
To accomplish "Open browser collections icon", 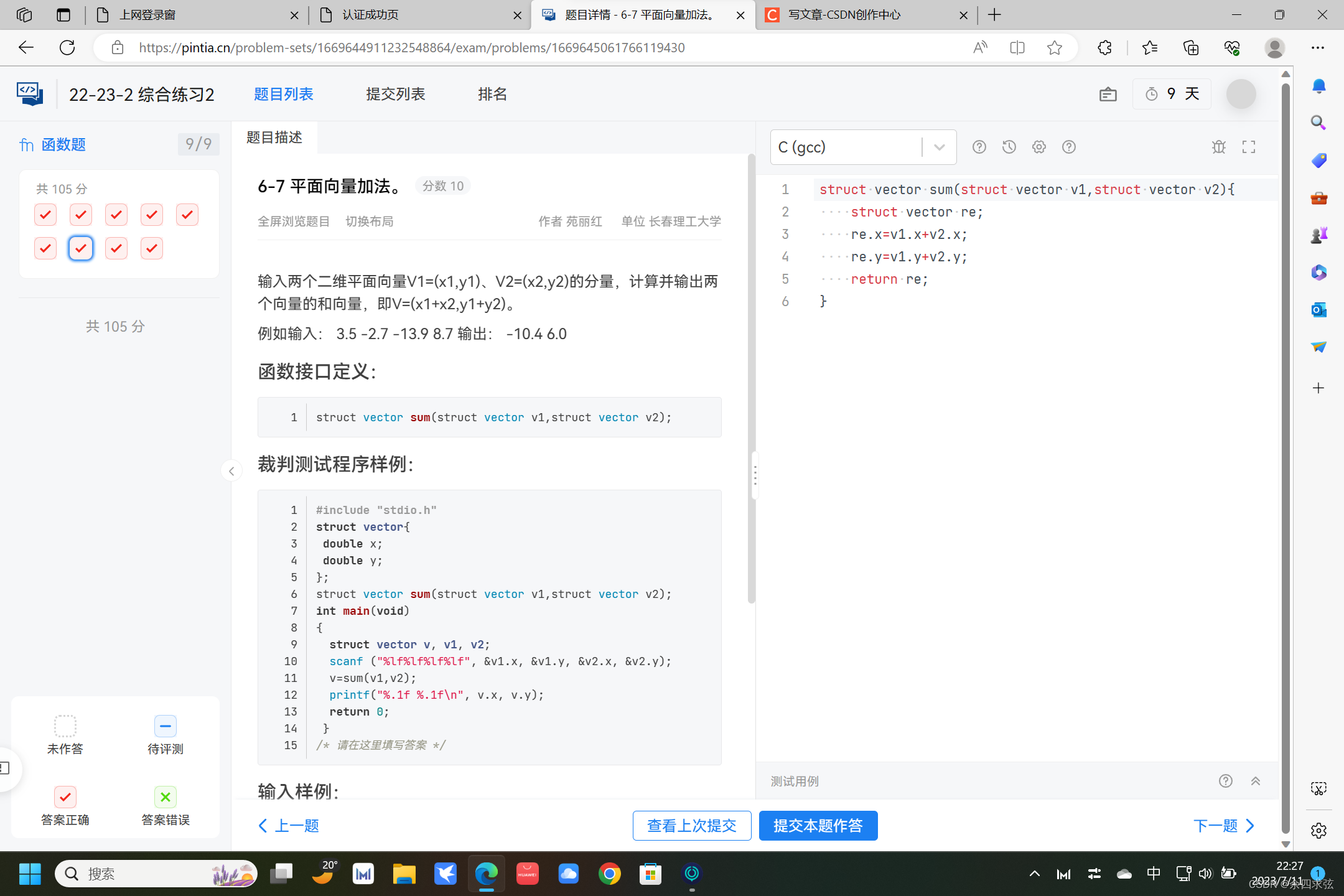I will point(1190,48).
